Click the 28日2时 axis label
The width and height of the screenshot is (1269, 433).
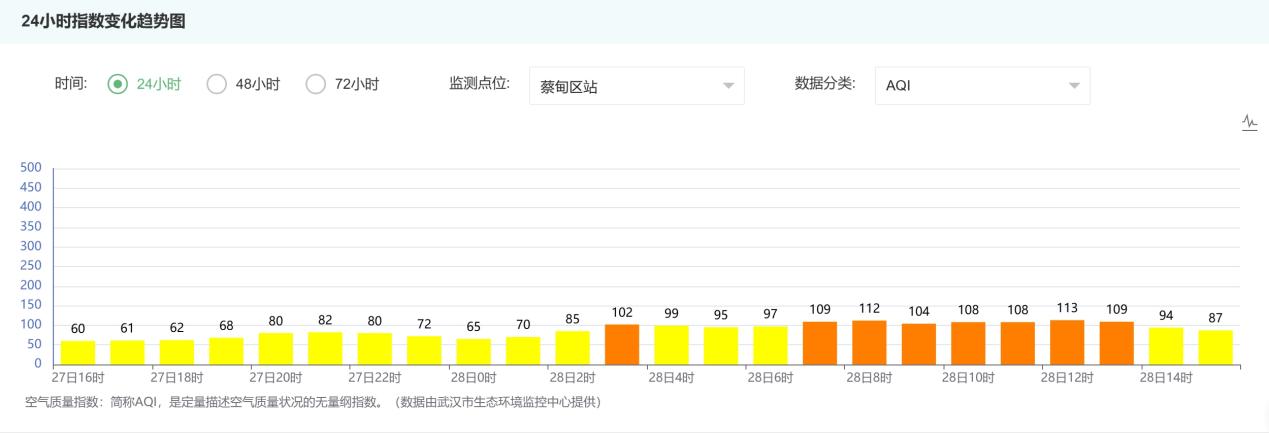click(x=573, y=378)
